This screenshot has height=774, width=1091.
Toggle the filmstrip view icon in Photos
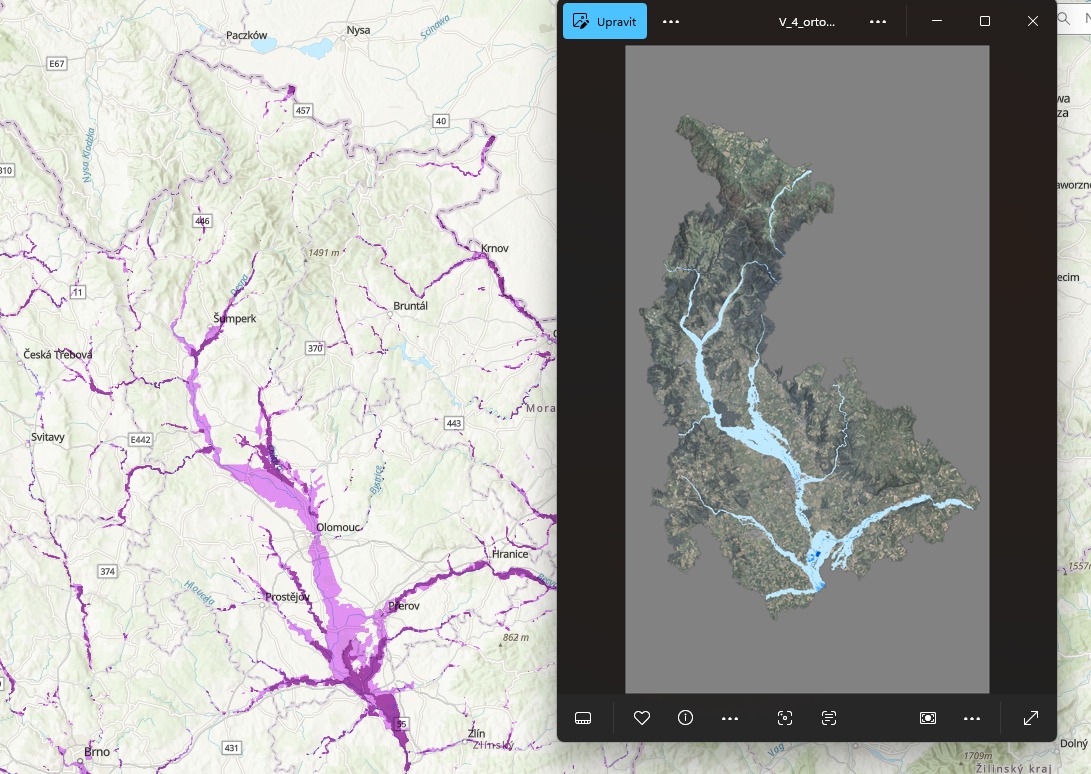[583, 718]
